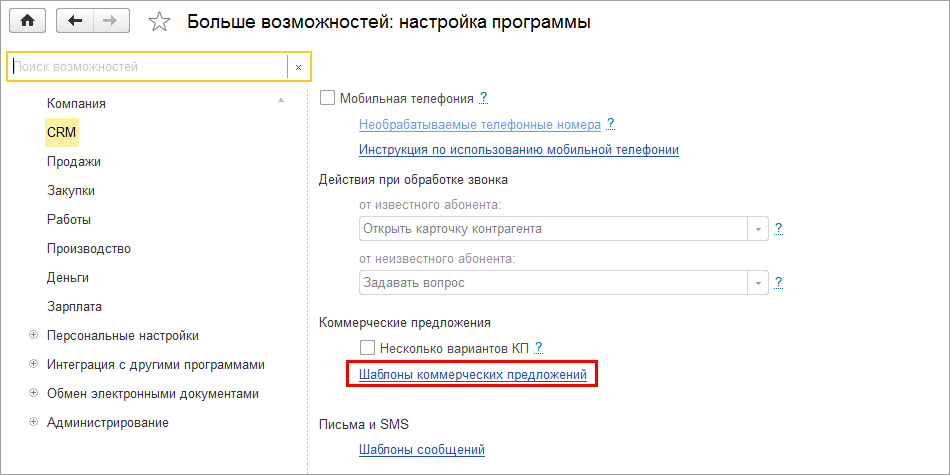This screenshot has width=950, height=475.
Task: Open the Зарплата section
Action: (75, 307)
